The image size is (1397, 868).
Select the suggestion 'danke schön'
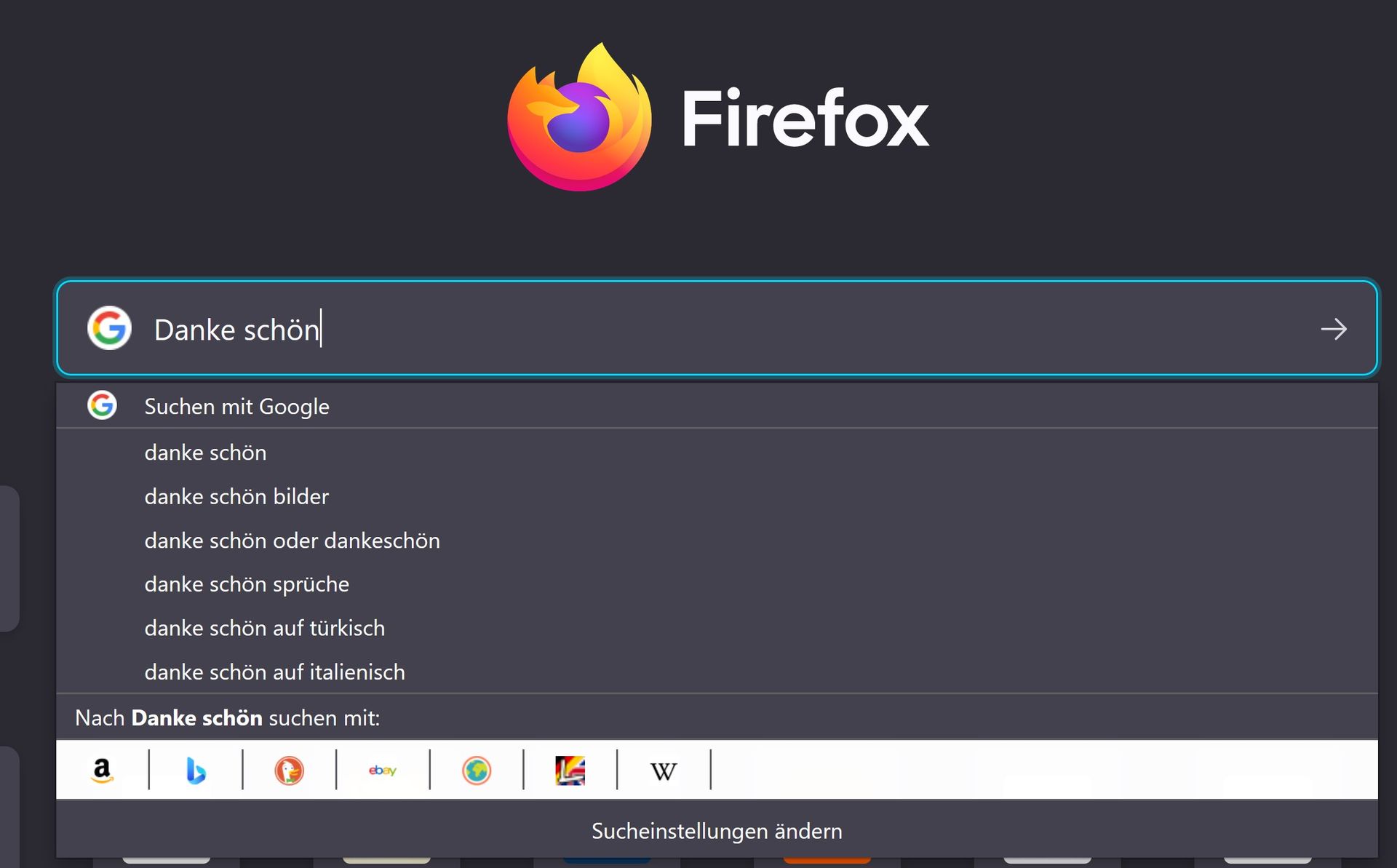coord(205,453)
